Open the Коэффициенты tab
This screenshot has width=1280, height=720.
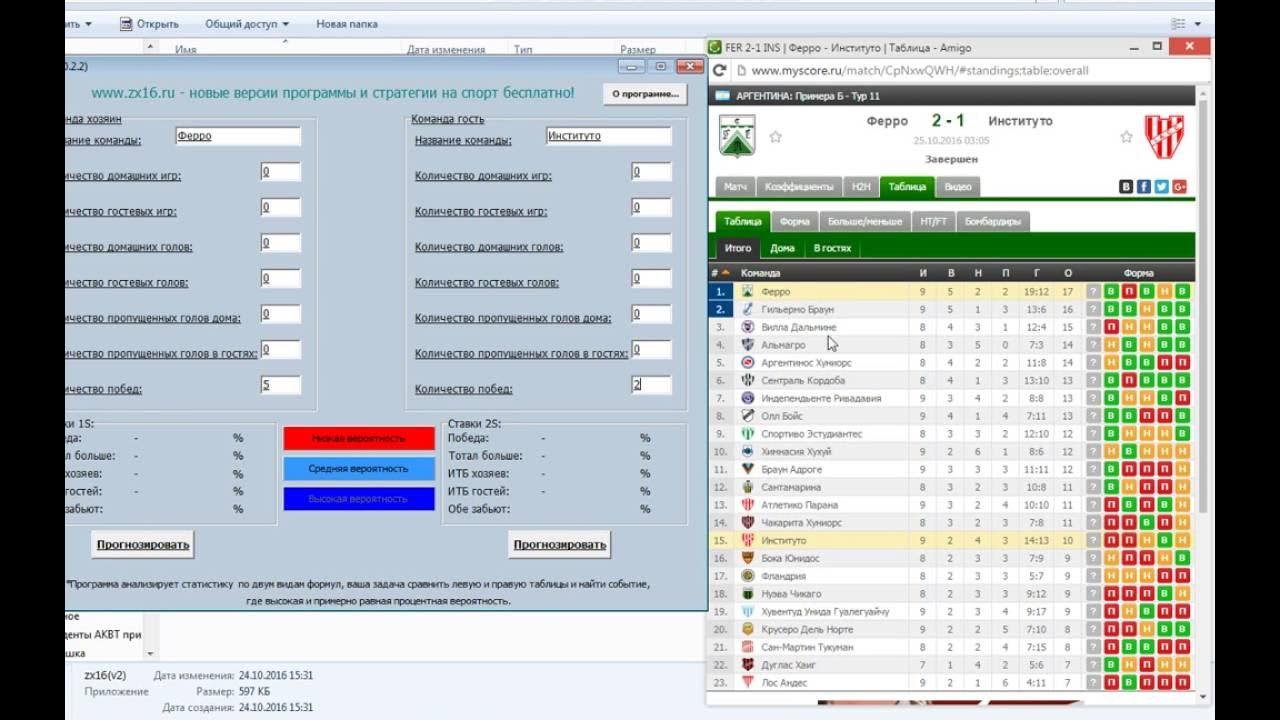point(799,187)
